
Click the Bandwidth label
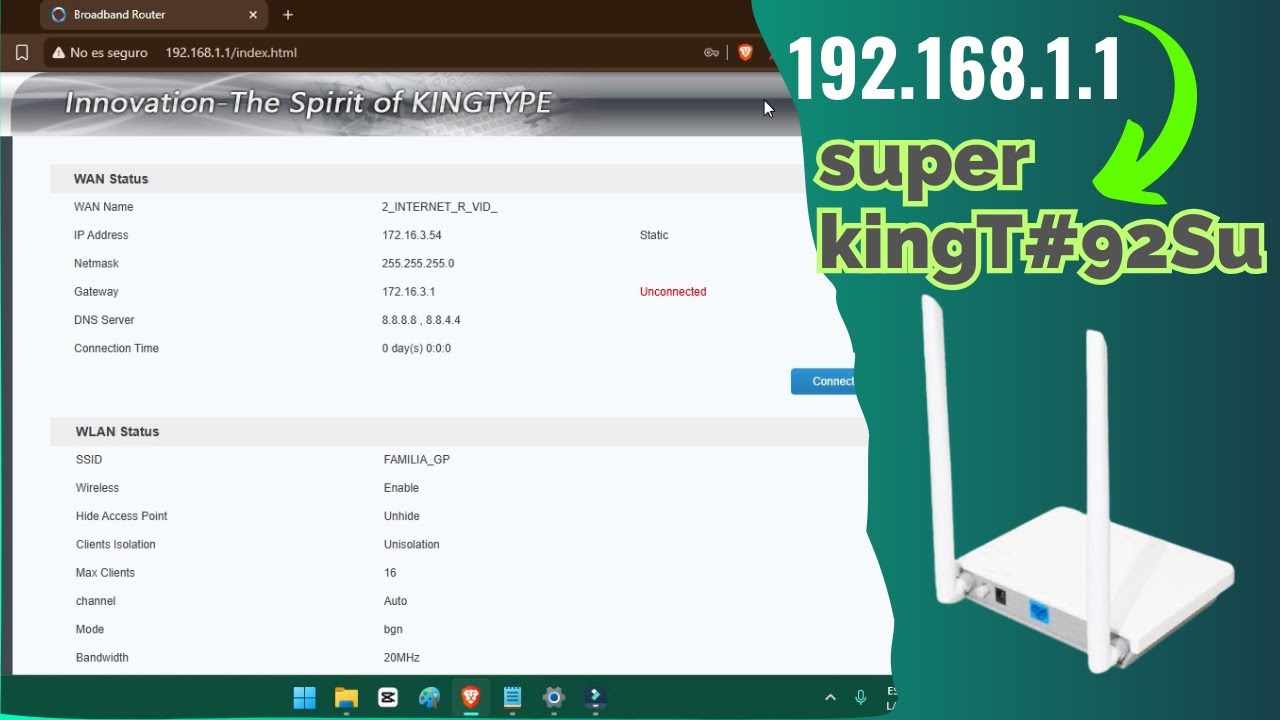[x=102, y=658]
